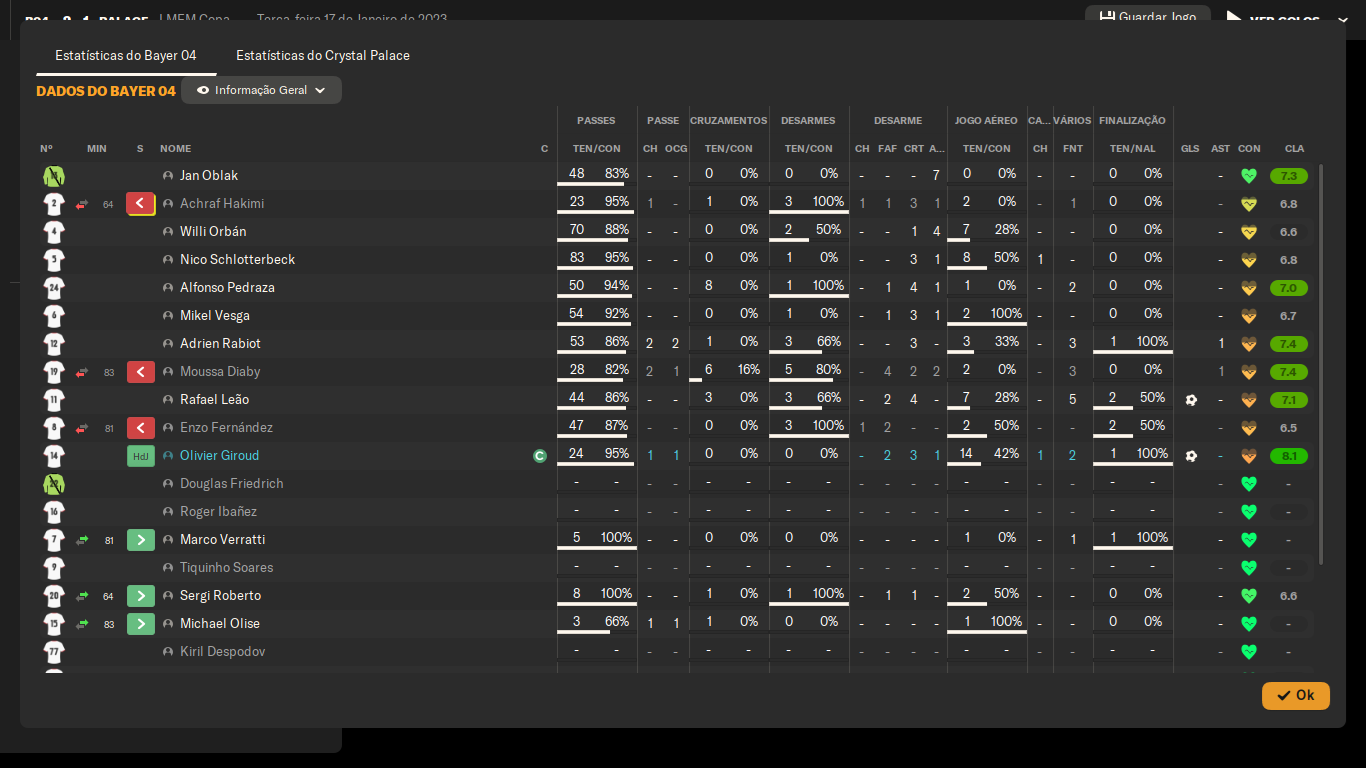Click Rafael Leão's goal ball icon

[1190, 400]
